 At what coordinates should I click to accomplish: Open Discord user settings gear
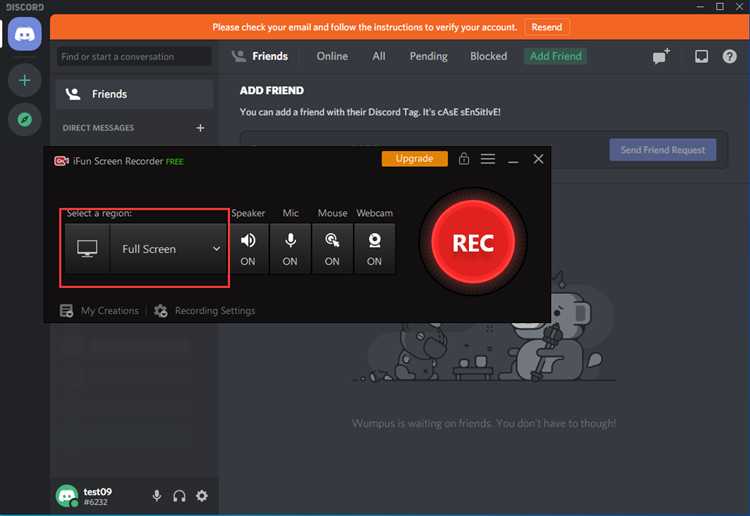tap(202, 495)
